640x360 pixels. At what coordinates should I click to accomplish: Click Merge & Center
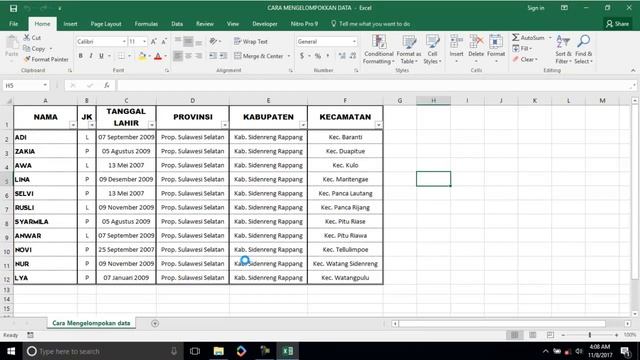pos(259,56)
